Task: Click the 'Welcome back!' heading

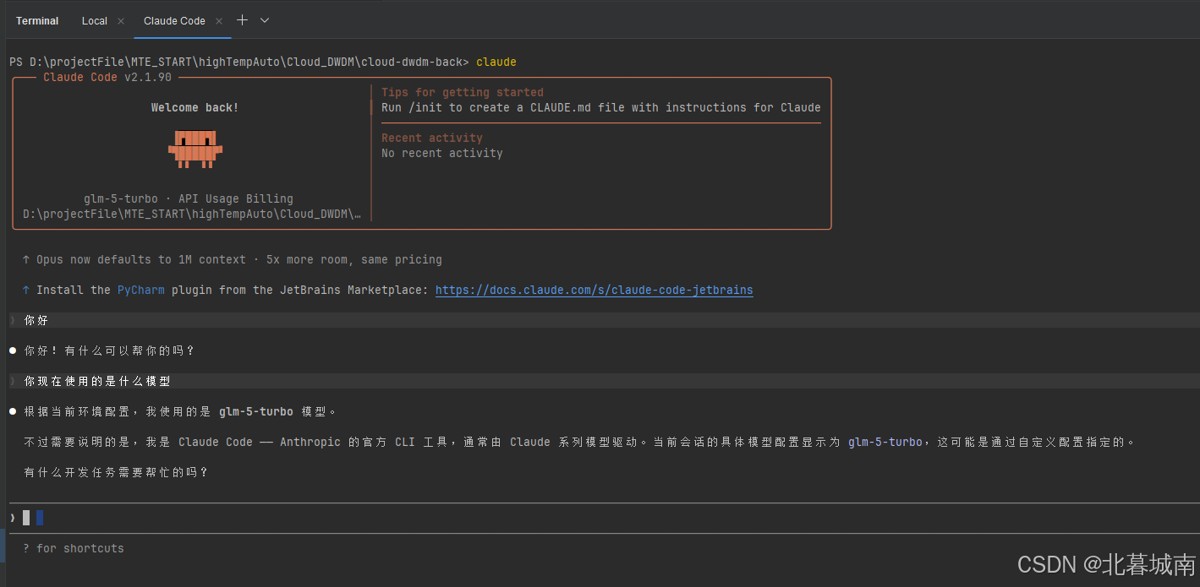Action: (x=195, y=107)
